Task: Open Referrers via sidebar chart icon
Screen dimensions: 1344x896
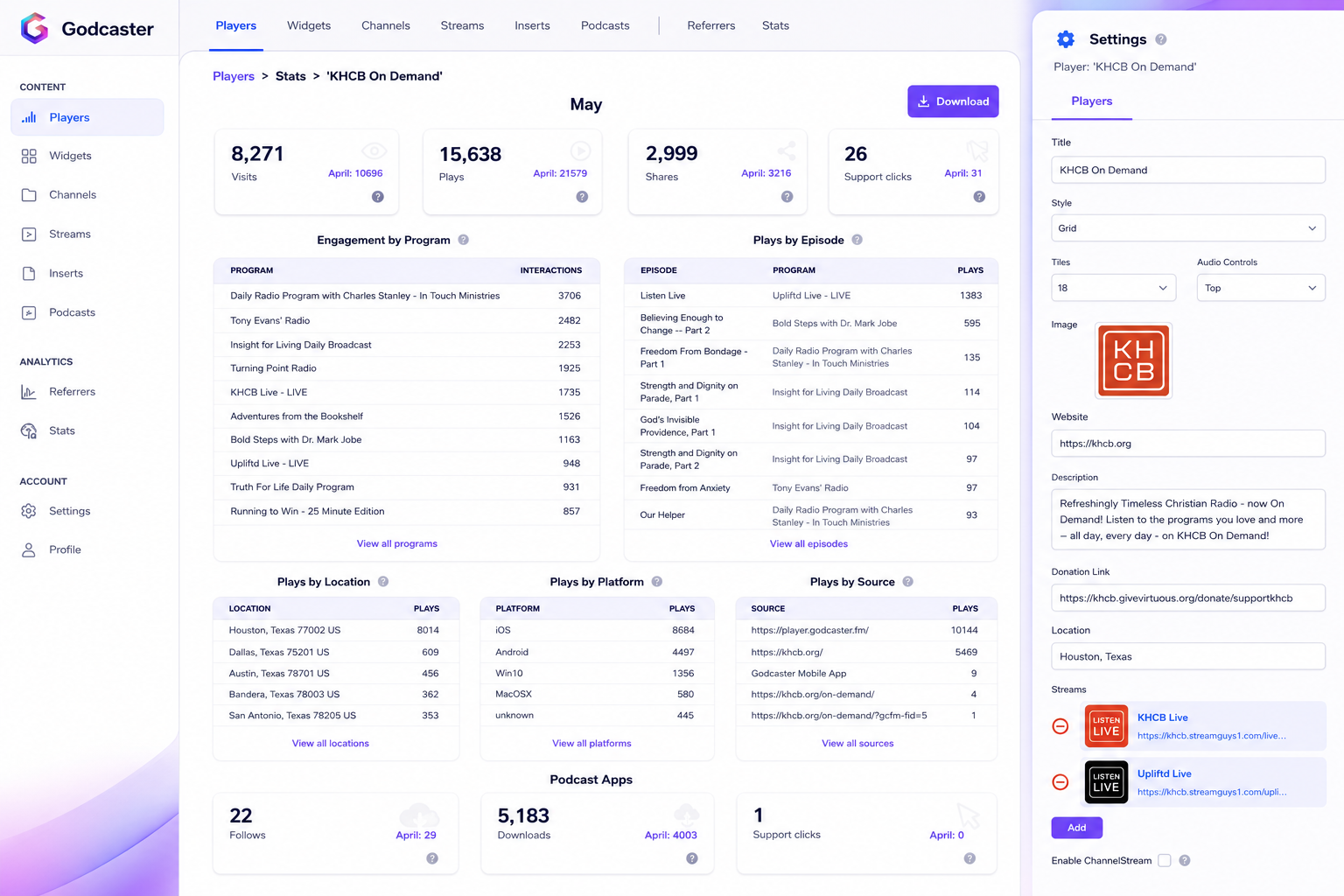Action: pyautogui.click(x=29, y=392)
